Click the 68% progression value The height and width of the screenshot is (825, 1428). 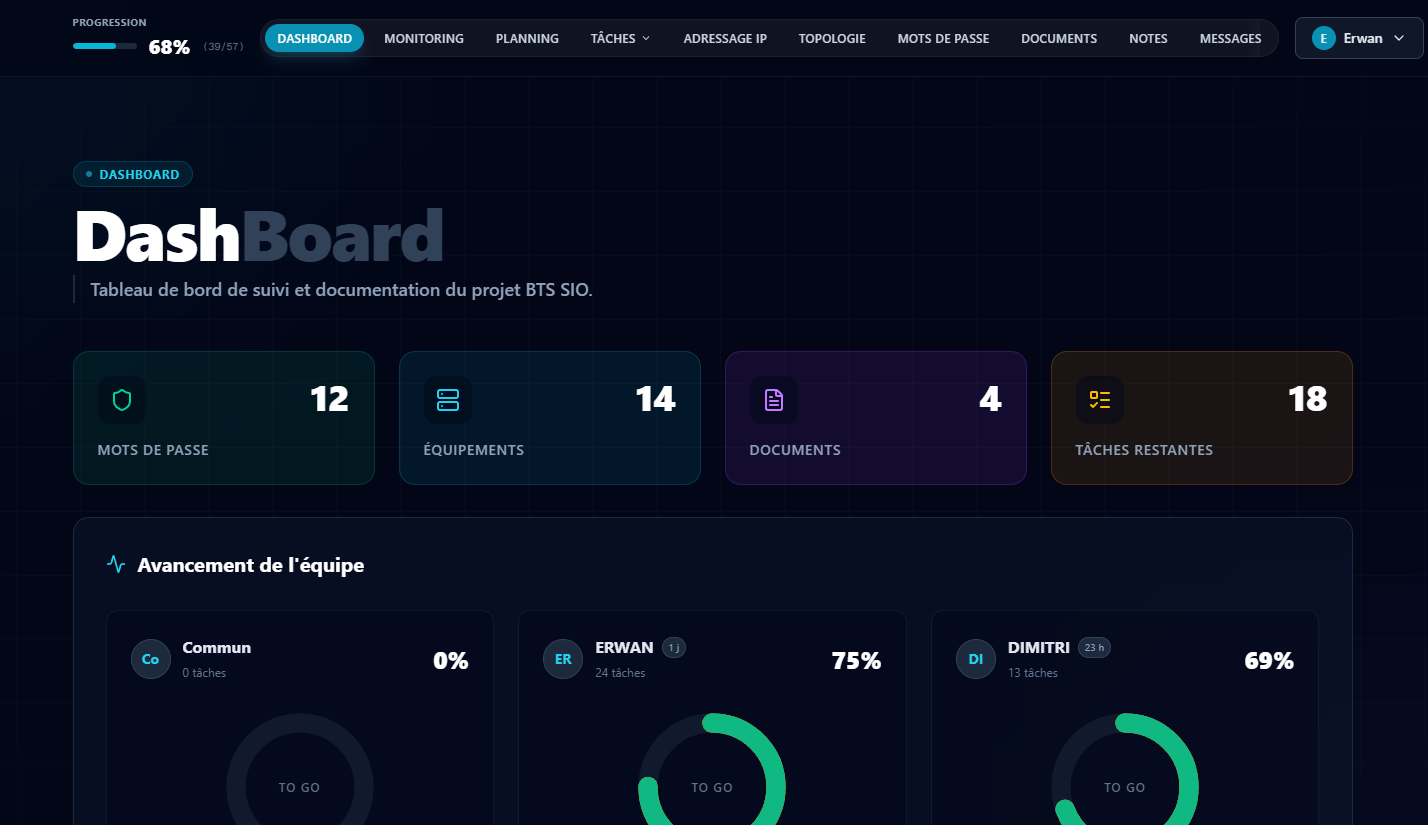[169, 47]
